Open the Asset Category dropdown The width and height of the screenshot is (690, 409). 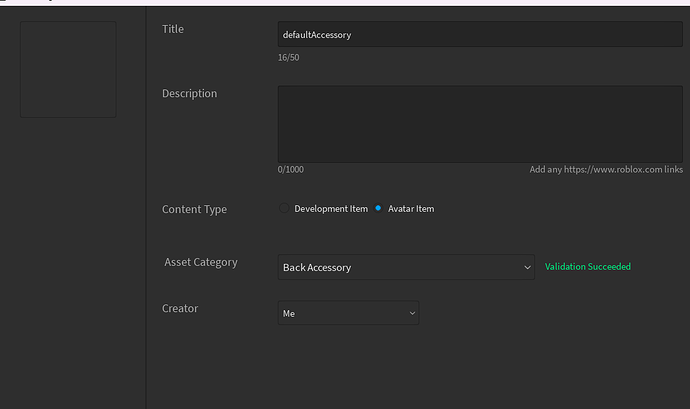click(405, 267)
